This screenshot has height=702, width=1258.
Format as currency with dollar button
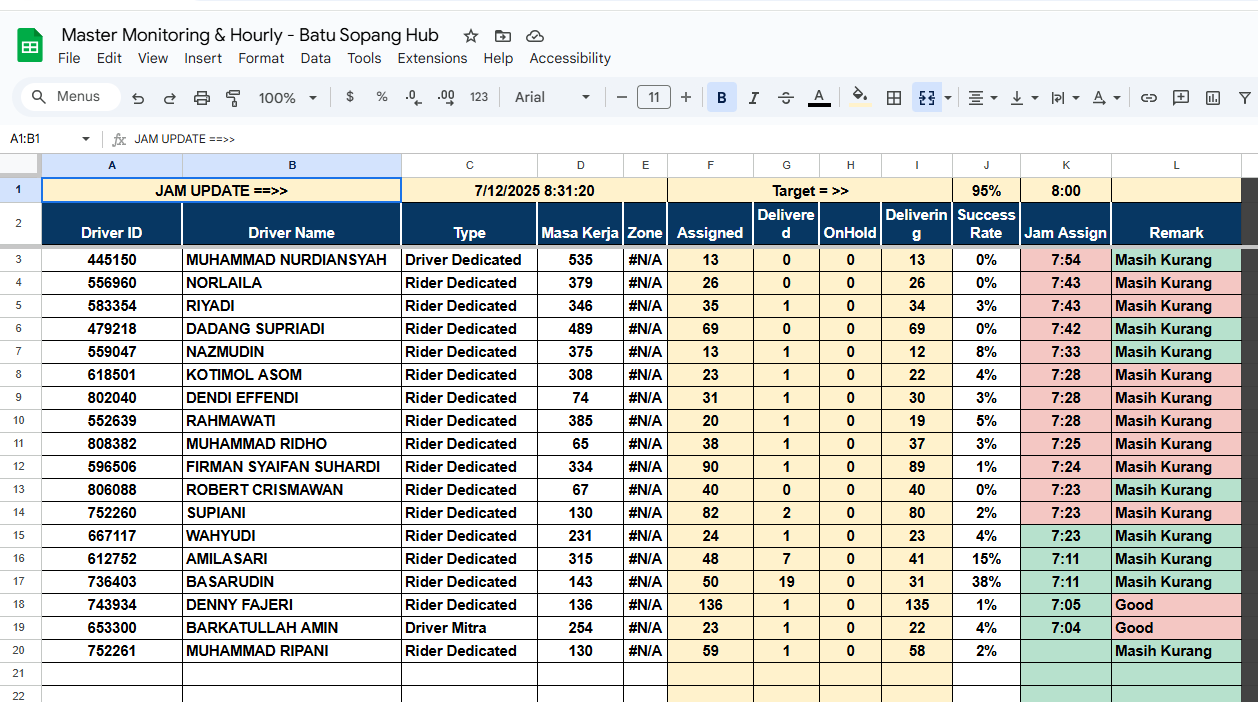(x=349, y=97)
